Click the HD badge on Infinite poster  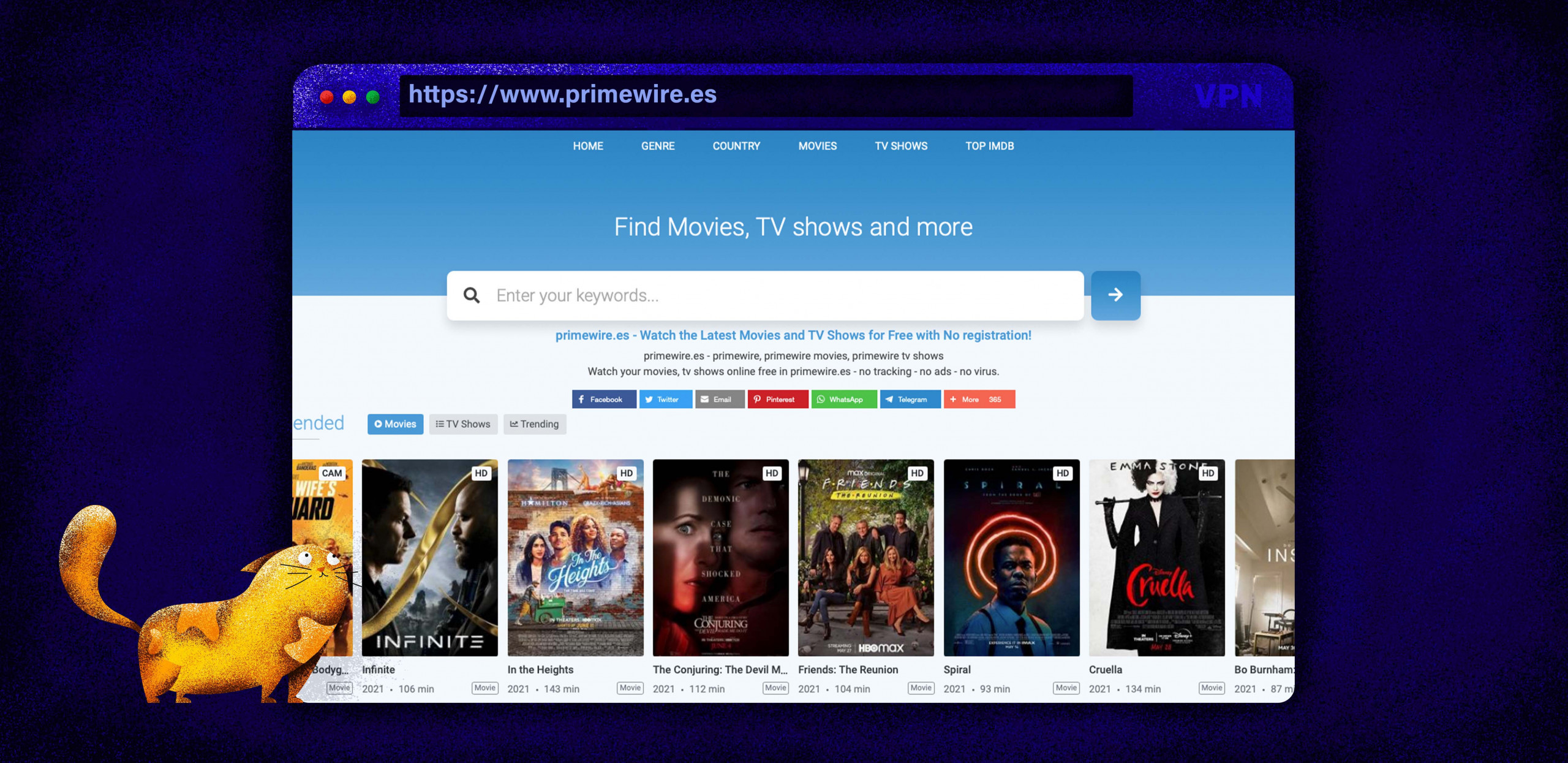(x=481, y=473)
